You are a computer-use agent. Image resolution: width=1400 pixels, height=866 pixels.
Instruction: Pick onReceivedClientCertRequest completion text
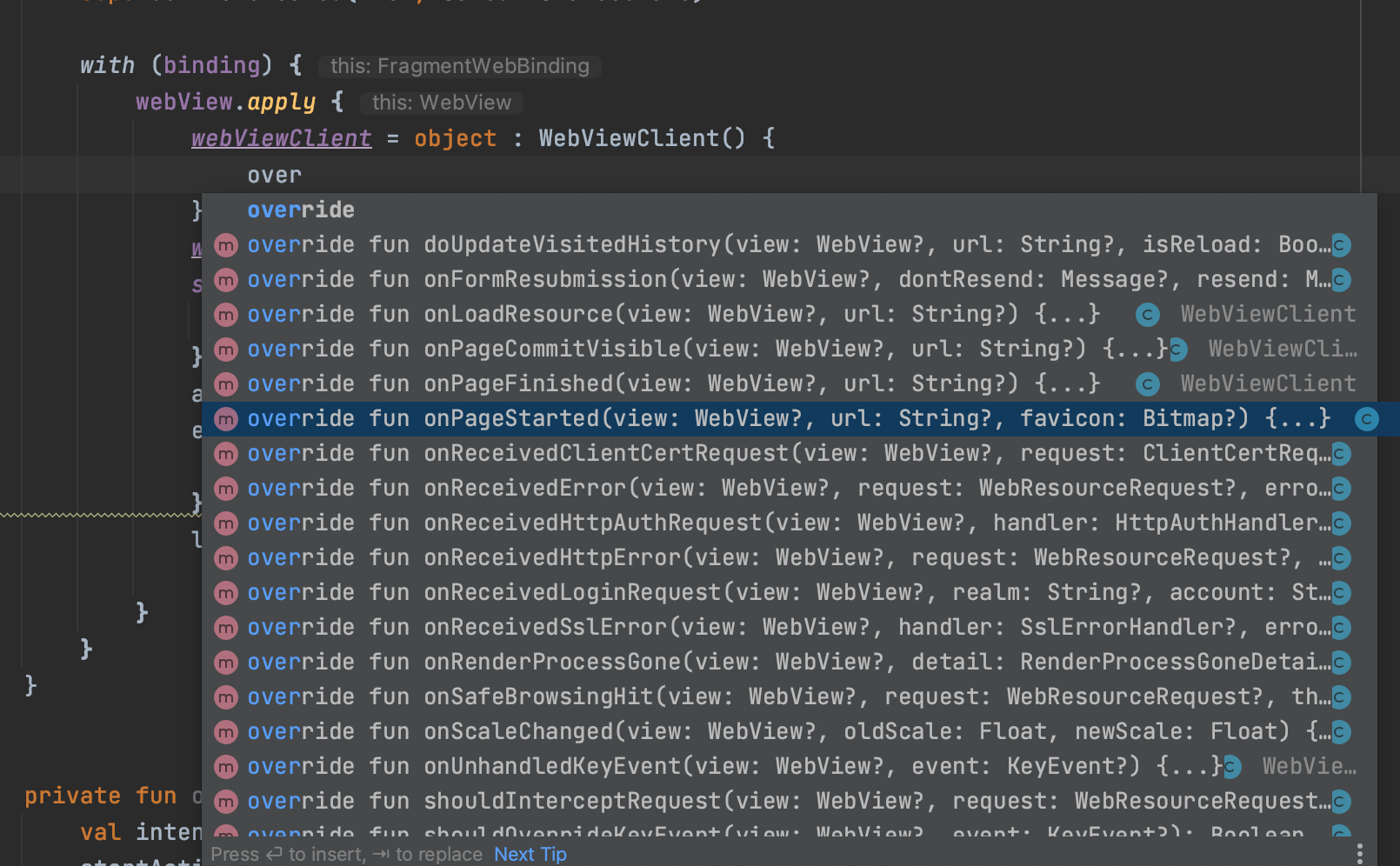pos(789,453)
